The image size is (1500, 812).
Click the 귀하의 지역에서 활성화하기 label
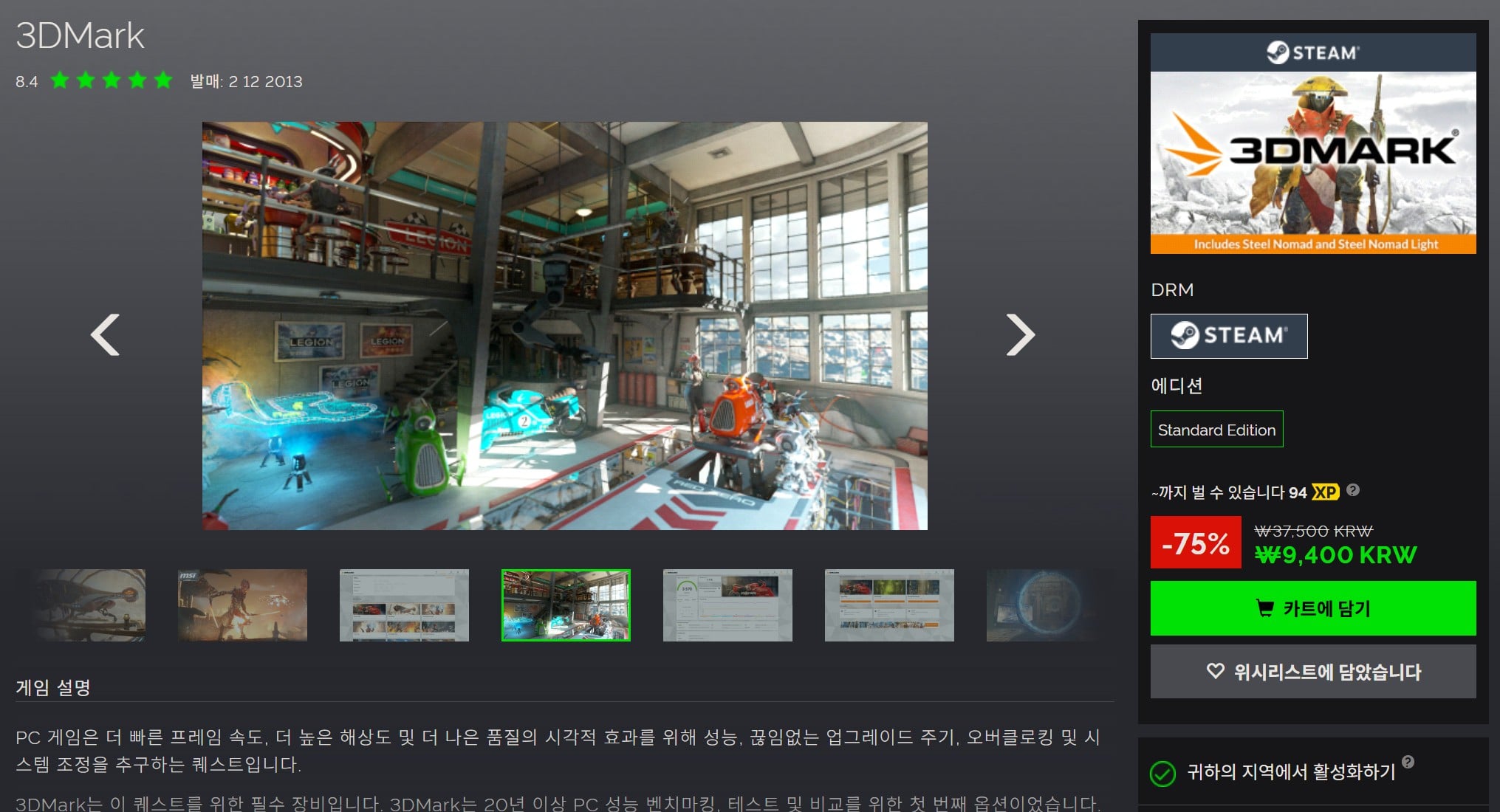1291,772
